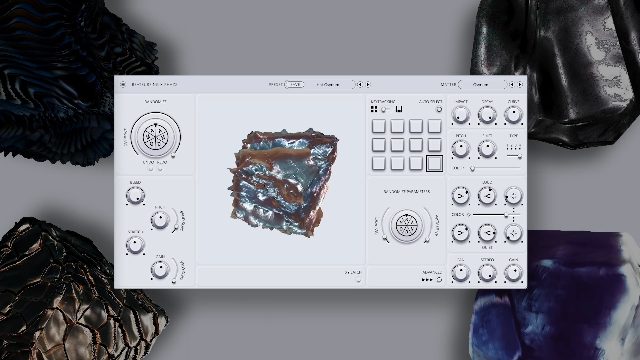Image resolution: width=640 pixels, height=360 pixels.
Task: Toggle the second small switch under left macro dial
Action: click(x=160, y=169)
